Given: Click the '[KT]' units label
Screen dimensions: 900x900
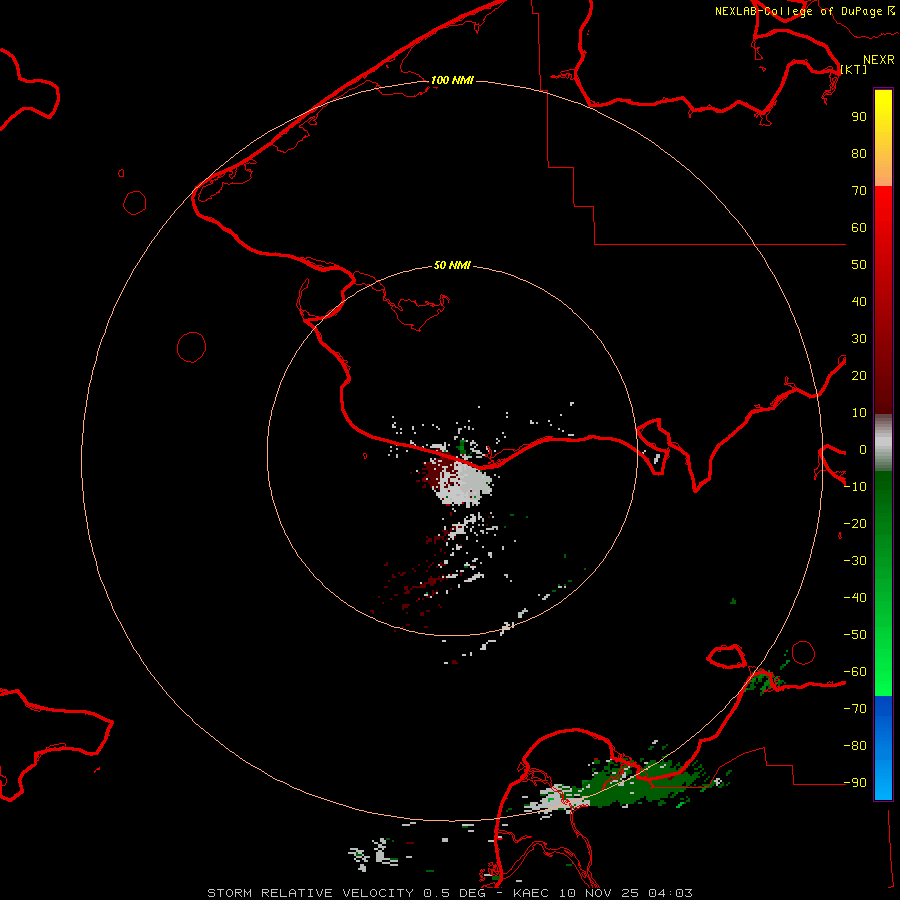Looking at the screenshot, I should 853,69.
